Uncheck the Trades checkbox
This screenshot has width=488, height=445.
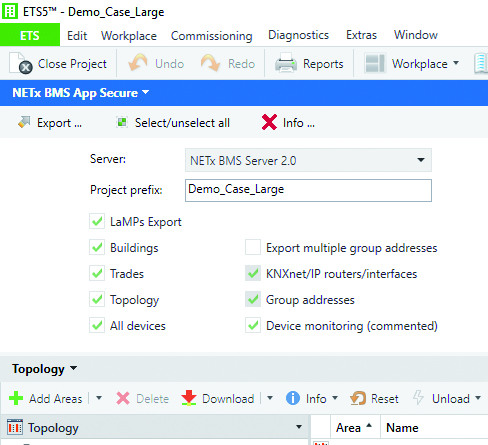[97, 273]
